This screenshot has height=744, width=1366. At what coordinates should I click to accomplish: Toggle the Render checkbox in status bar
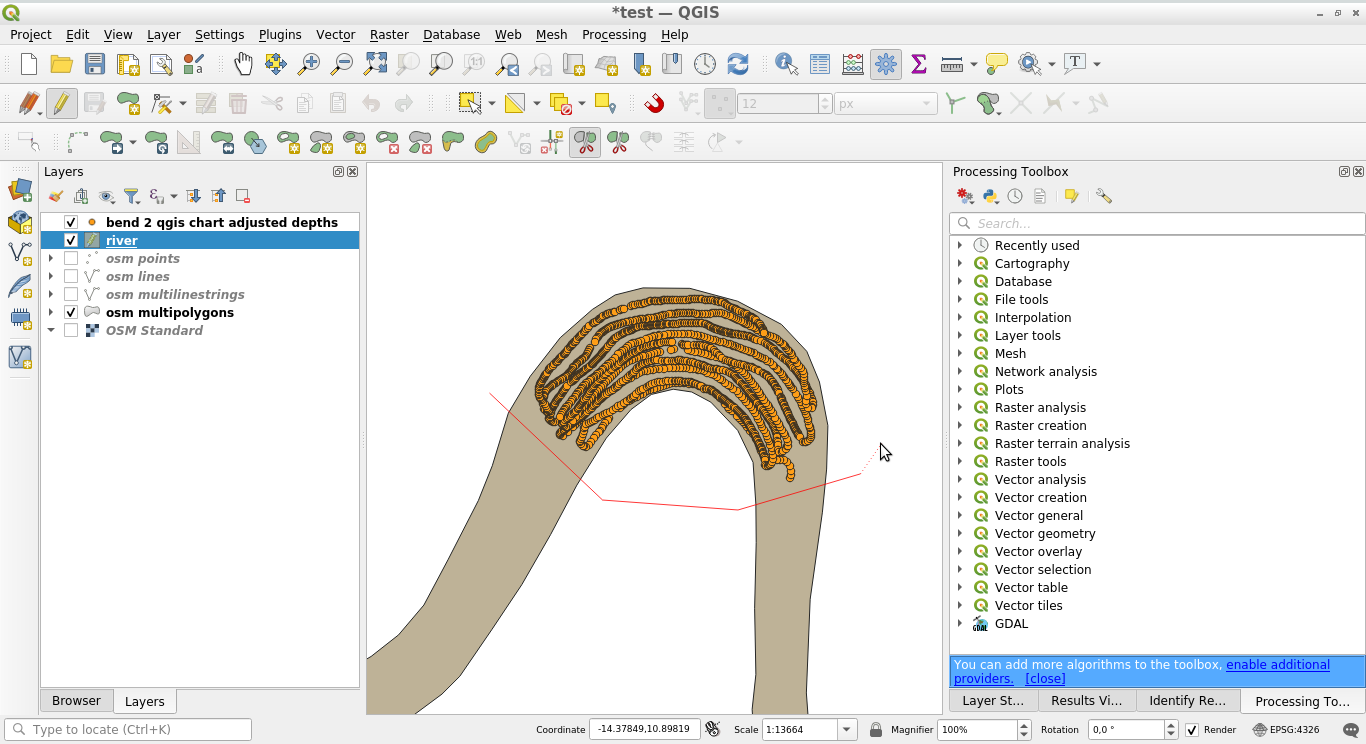pos(1192,730)
